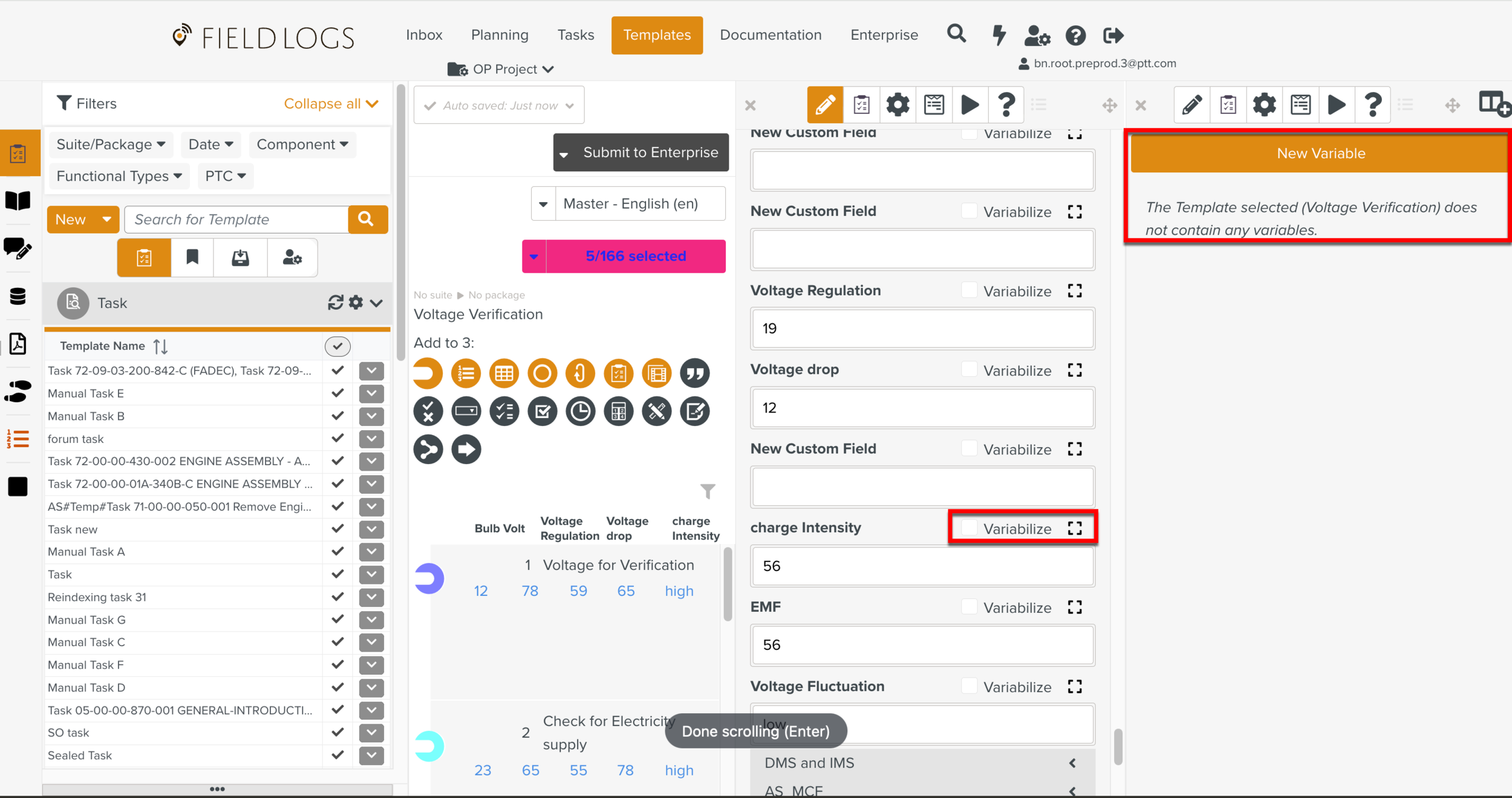Click the refresh icon in Task header
Viewport: 1512px width, 798px height.
[335, 303]
